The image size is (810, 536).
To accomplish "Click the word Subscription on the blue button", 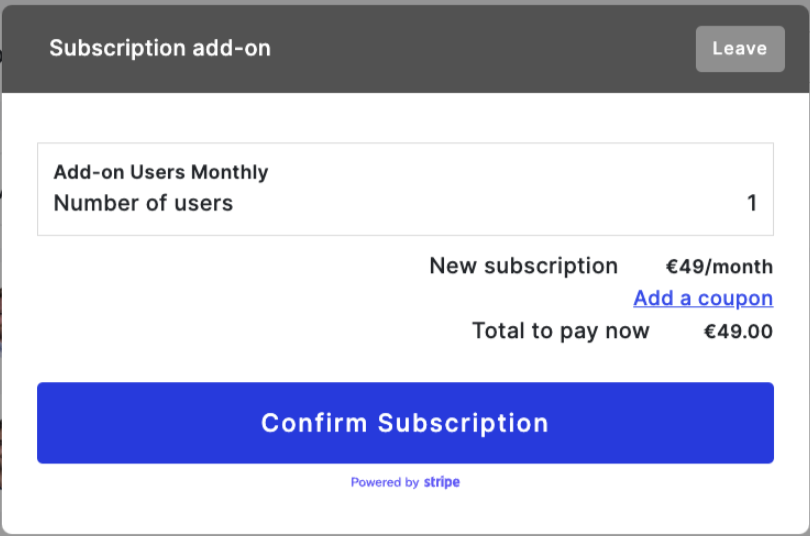I will 463,423.
